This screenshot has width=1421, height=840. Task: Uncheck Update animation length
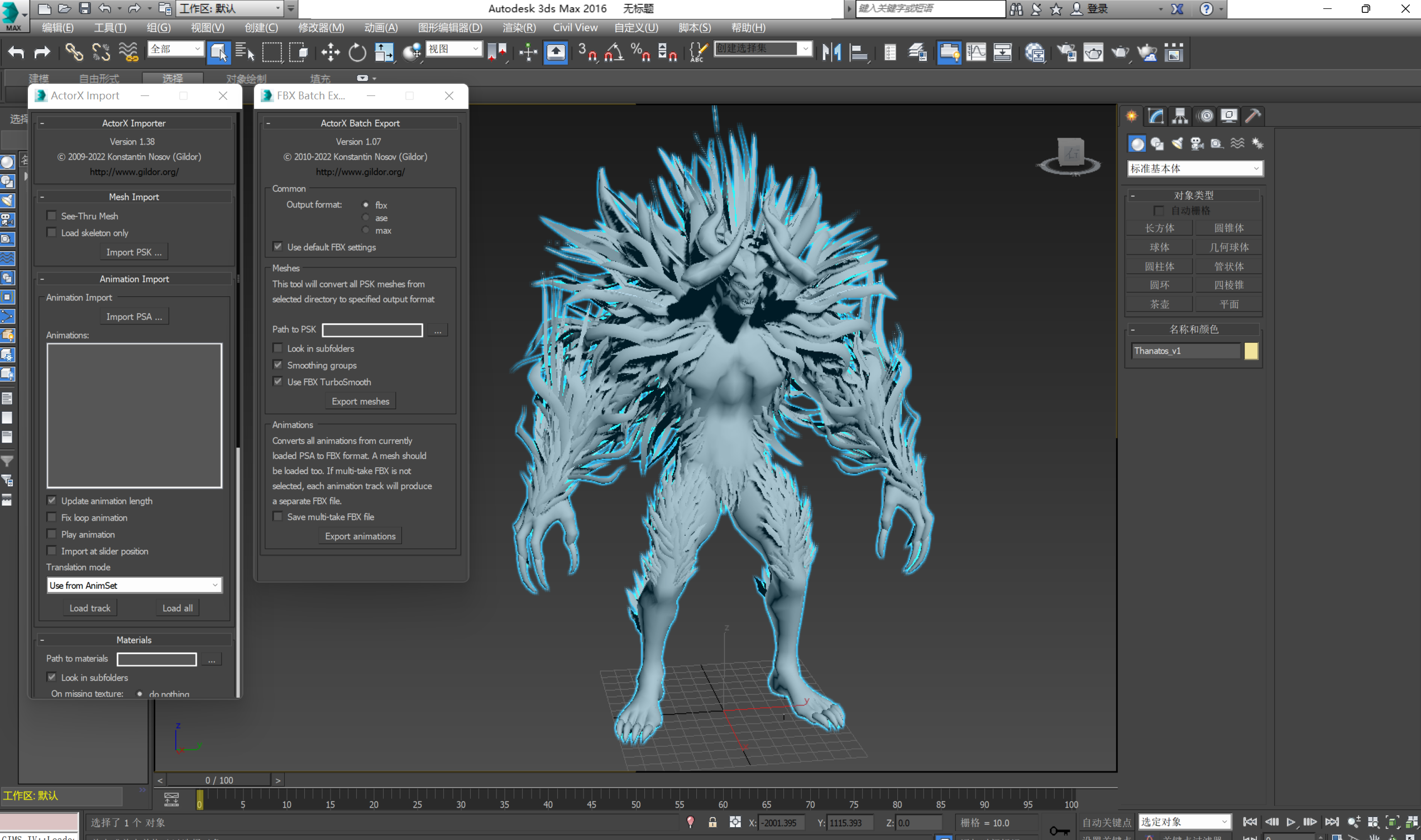(51, 501)
